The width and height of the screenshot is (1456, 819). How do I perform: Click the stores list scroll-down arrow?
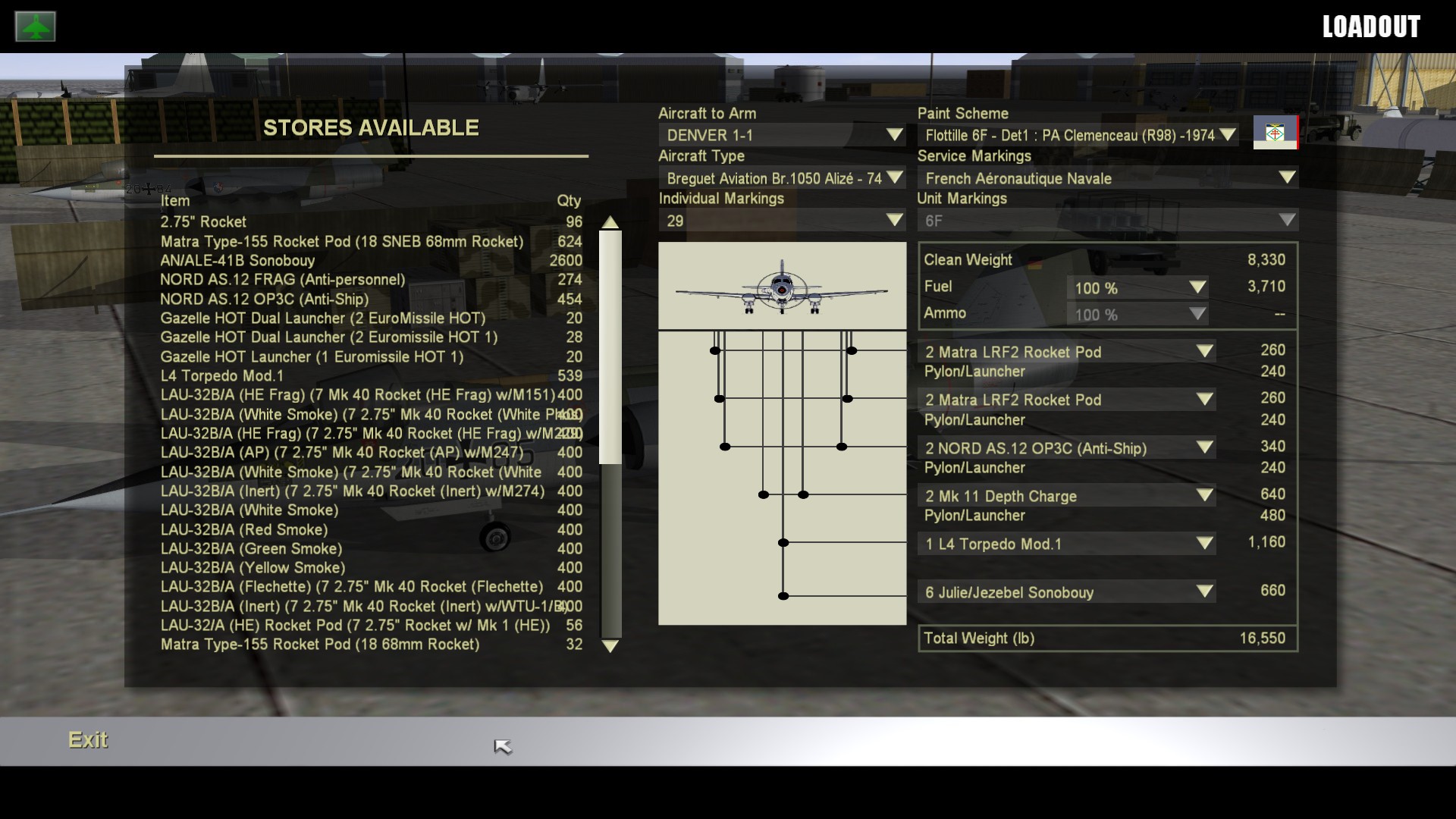(x=610, y=646)
